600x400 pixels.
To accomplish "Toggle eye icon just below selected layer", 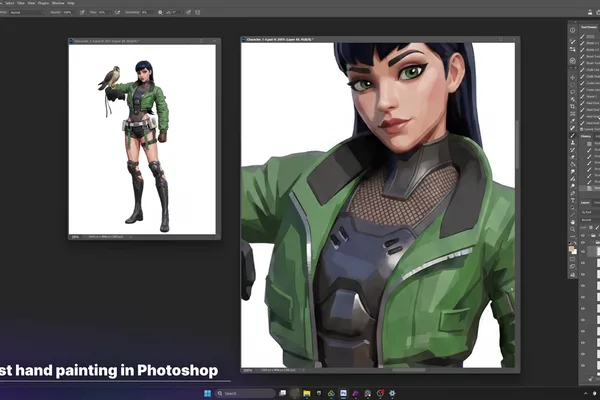I will point(583,263).
